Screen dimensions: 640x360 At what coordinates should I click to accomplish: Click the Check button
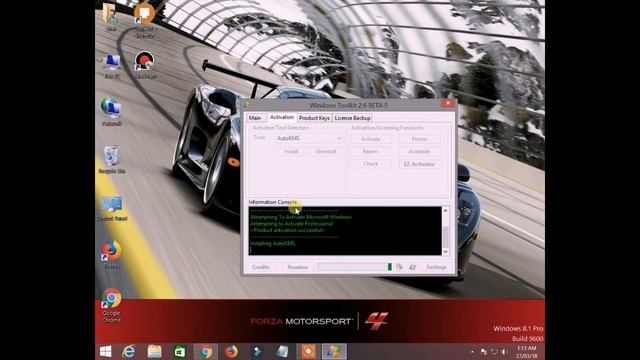point(371,164)
